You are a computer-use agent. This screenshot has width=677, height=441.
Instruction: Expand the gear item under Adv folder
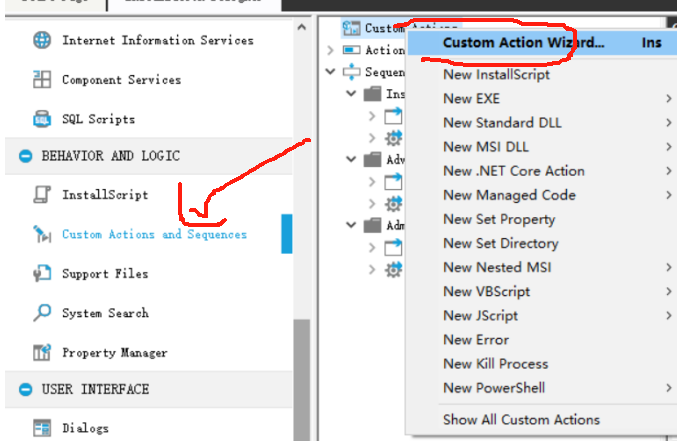372,203
